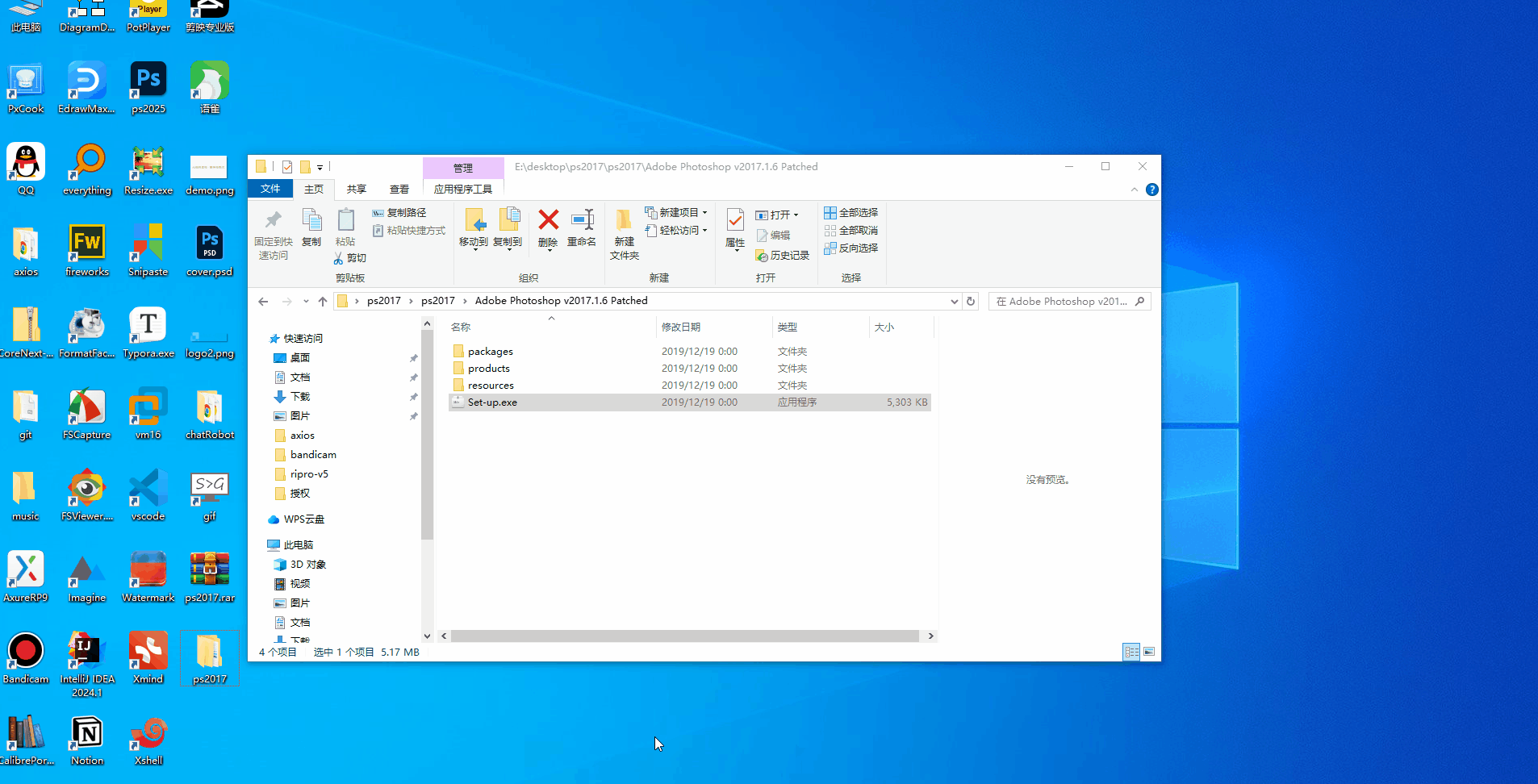This screenshot has width=1538, height=784.
Task: Click the red Delete icon in ribbon
Action: [x=548, y=220]
